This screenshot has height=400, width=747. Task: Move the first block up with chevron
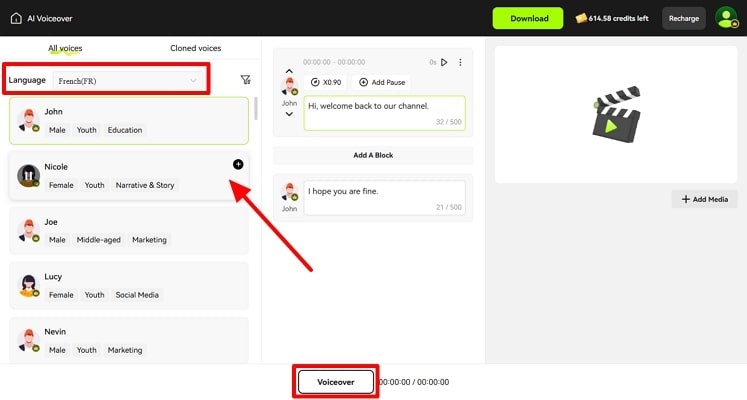click(289, 71)
